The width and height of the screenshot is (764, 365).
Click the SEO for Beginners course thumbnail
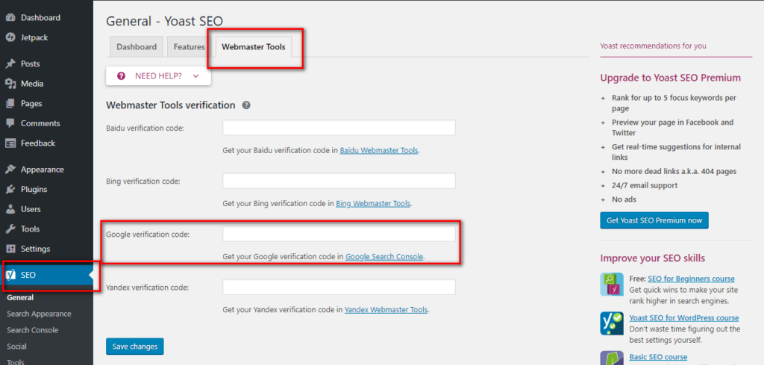pos(611,284)
